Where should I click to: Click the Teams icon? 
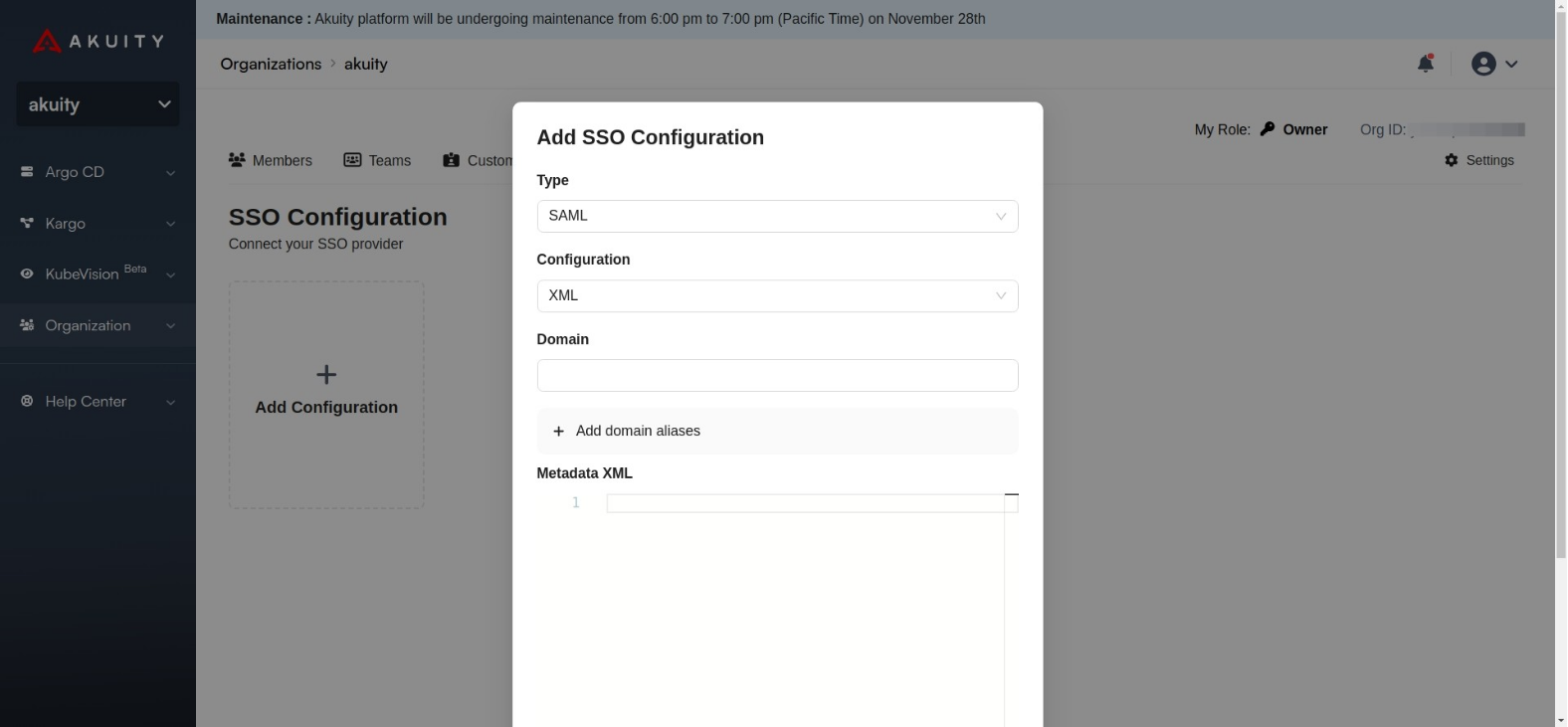tap(352, 160)
